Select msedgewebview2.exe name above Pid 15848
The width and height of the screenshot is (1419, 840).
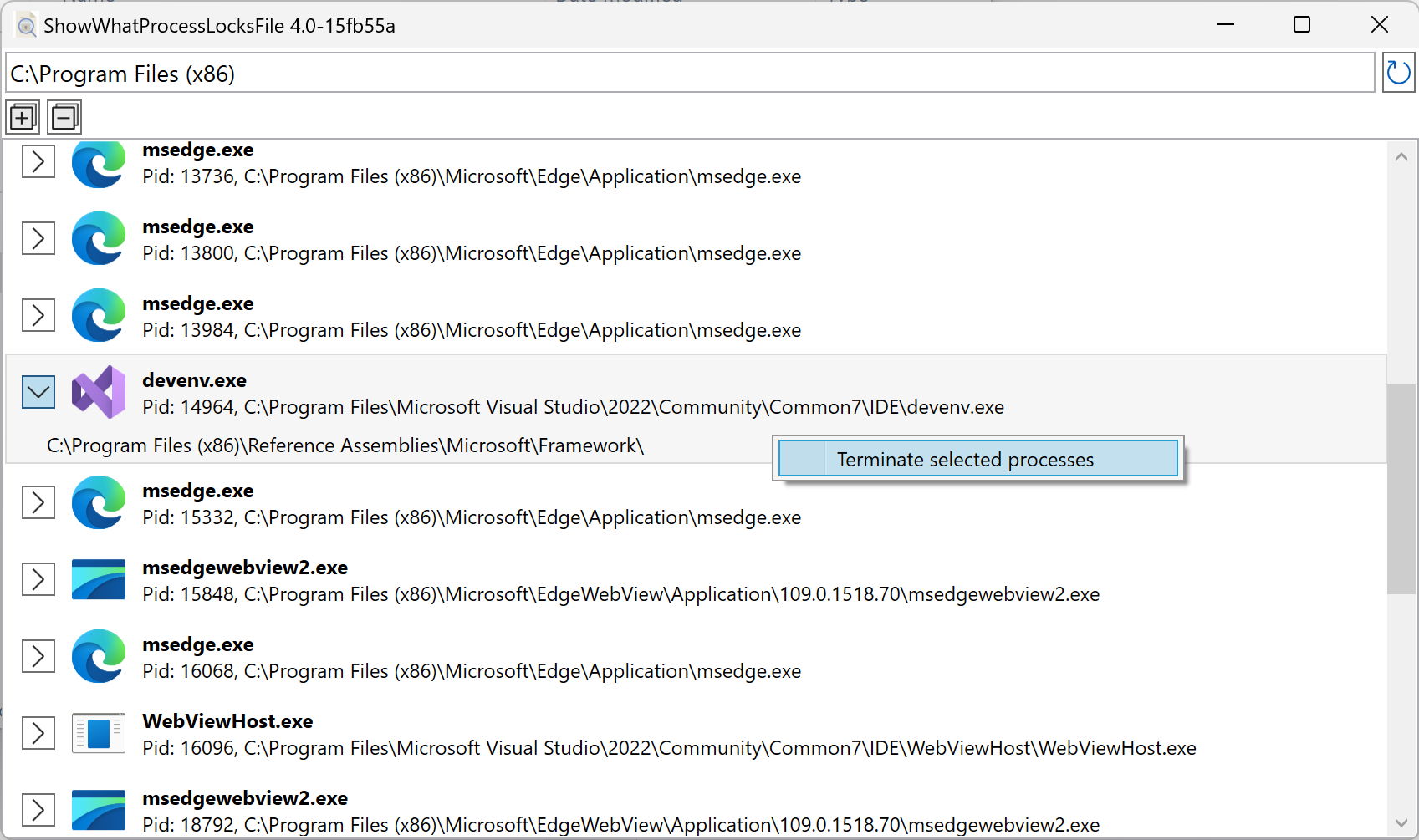245,568
